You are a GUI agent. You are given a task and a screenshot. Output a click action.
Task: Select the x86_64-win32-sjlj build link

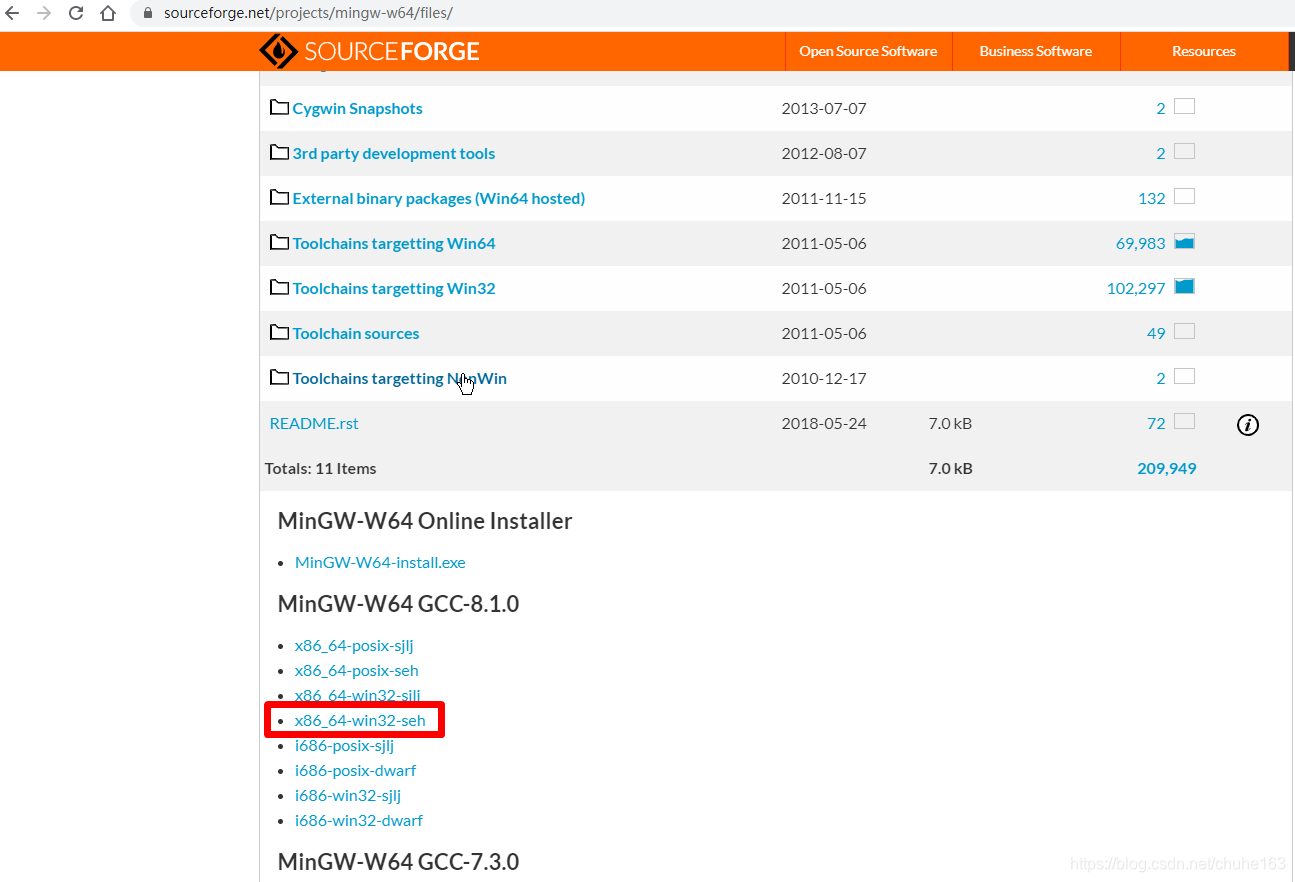coord(357,695)
